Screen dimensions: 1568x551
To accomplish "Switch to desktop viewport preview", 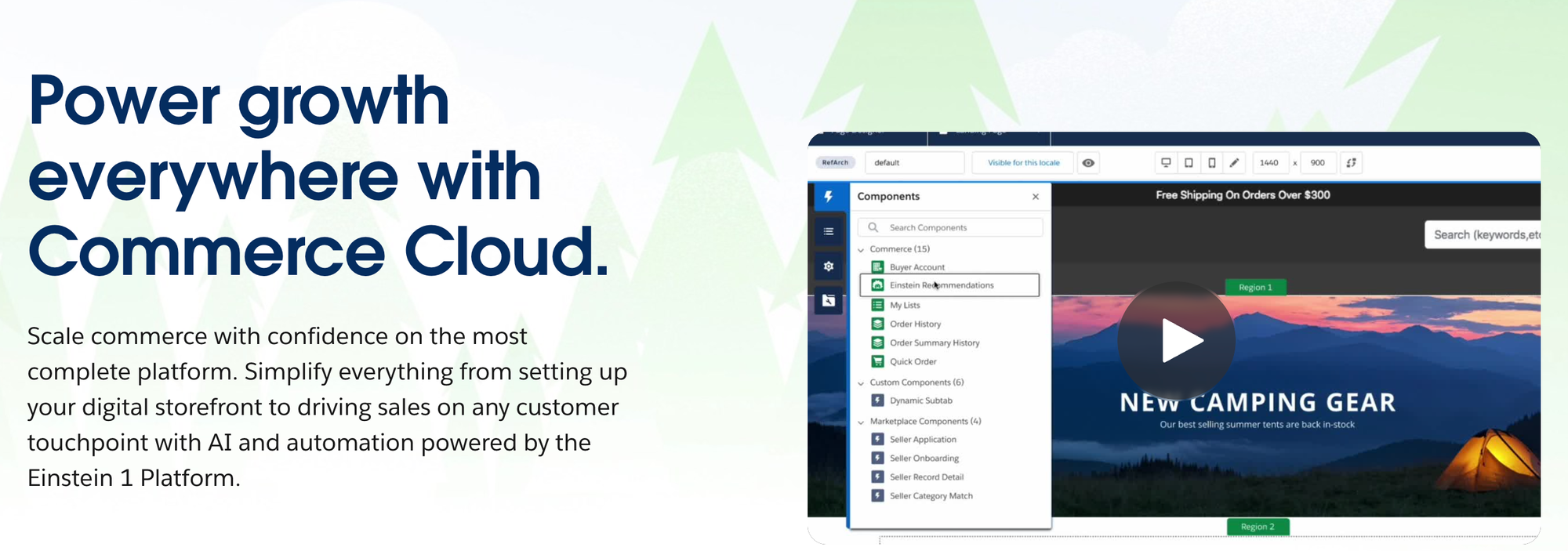I will (1166, 163).
